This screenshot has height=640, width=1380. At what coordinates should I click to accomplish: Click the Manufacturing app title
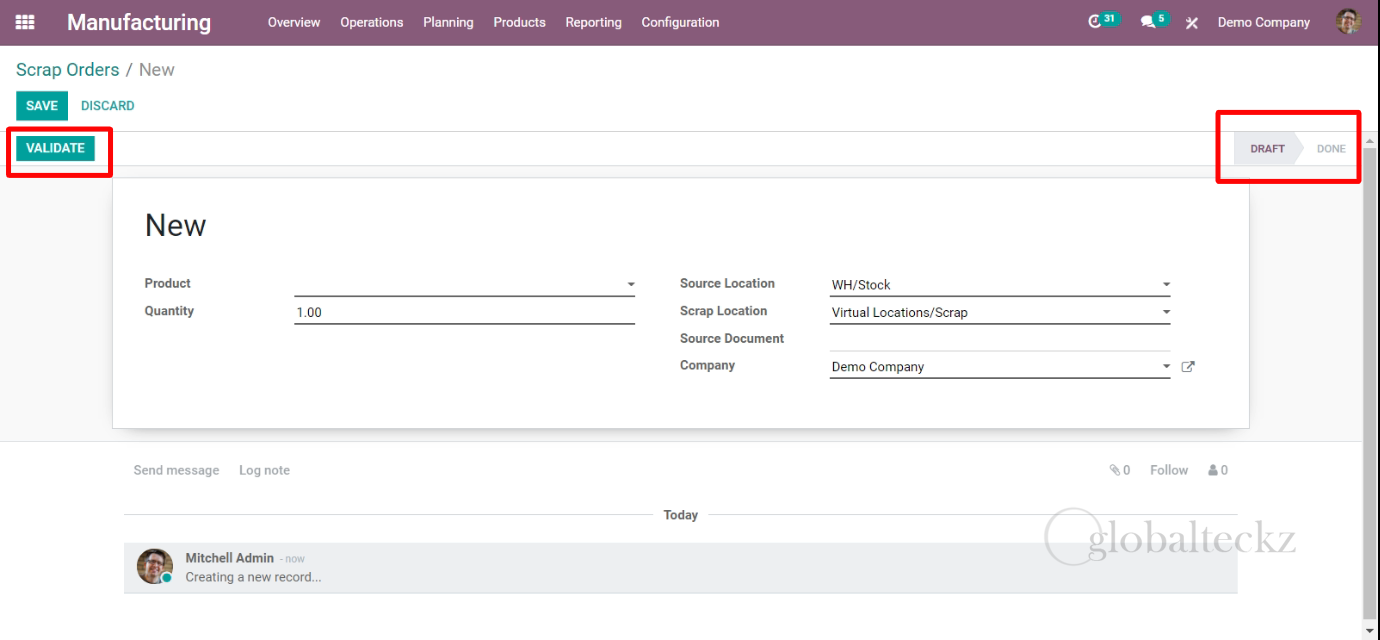(x=139, y=22)
